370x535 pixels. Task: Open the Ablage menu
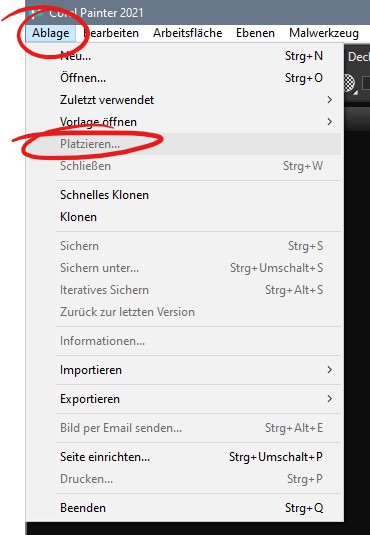(x=51, y=33)
